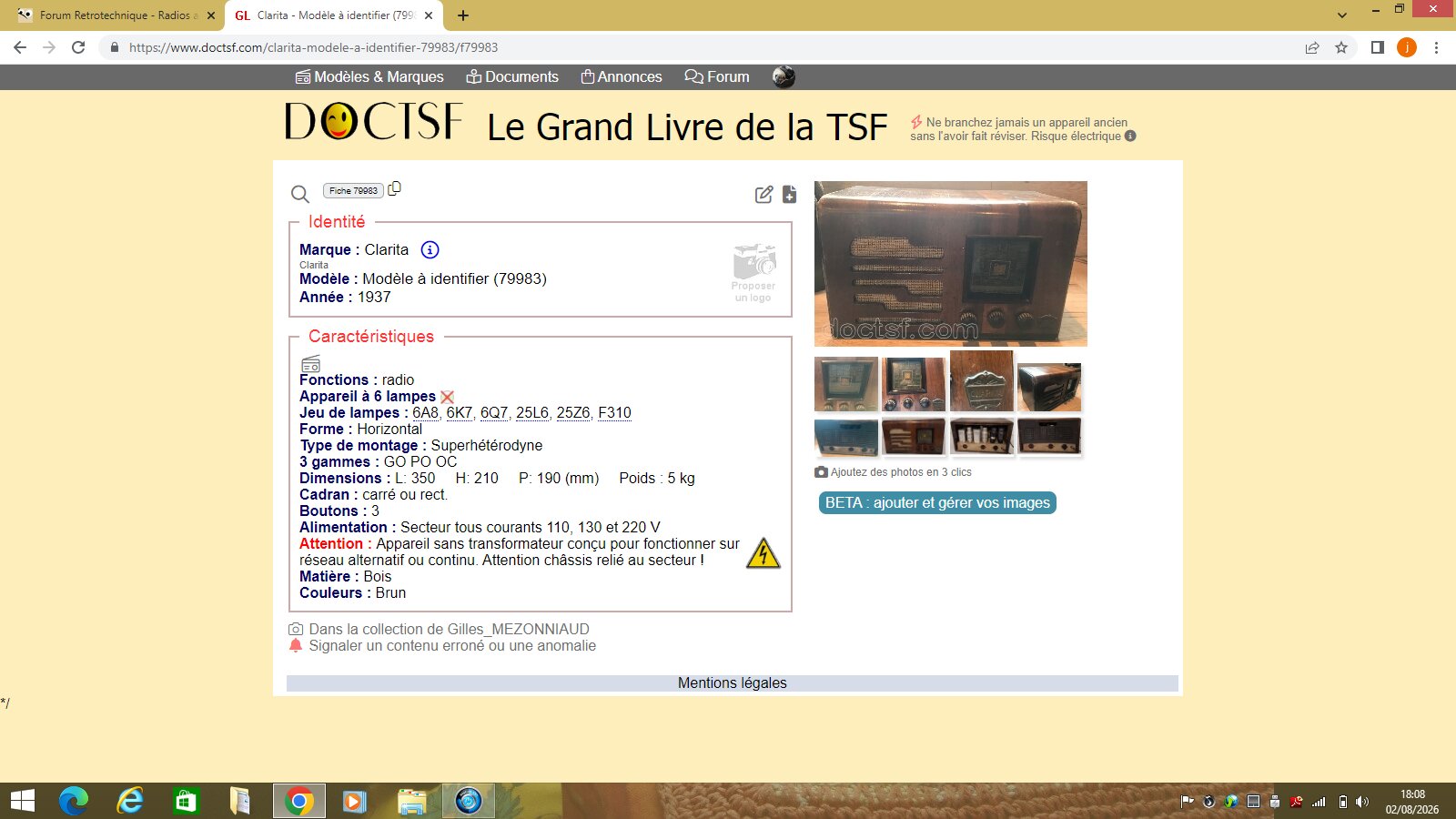Click the electrical hazard warning triangle
This screenshot has width=1456, height=819.
(x=763, y=552)
